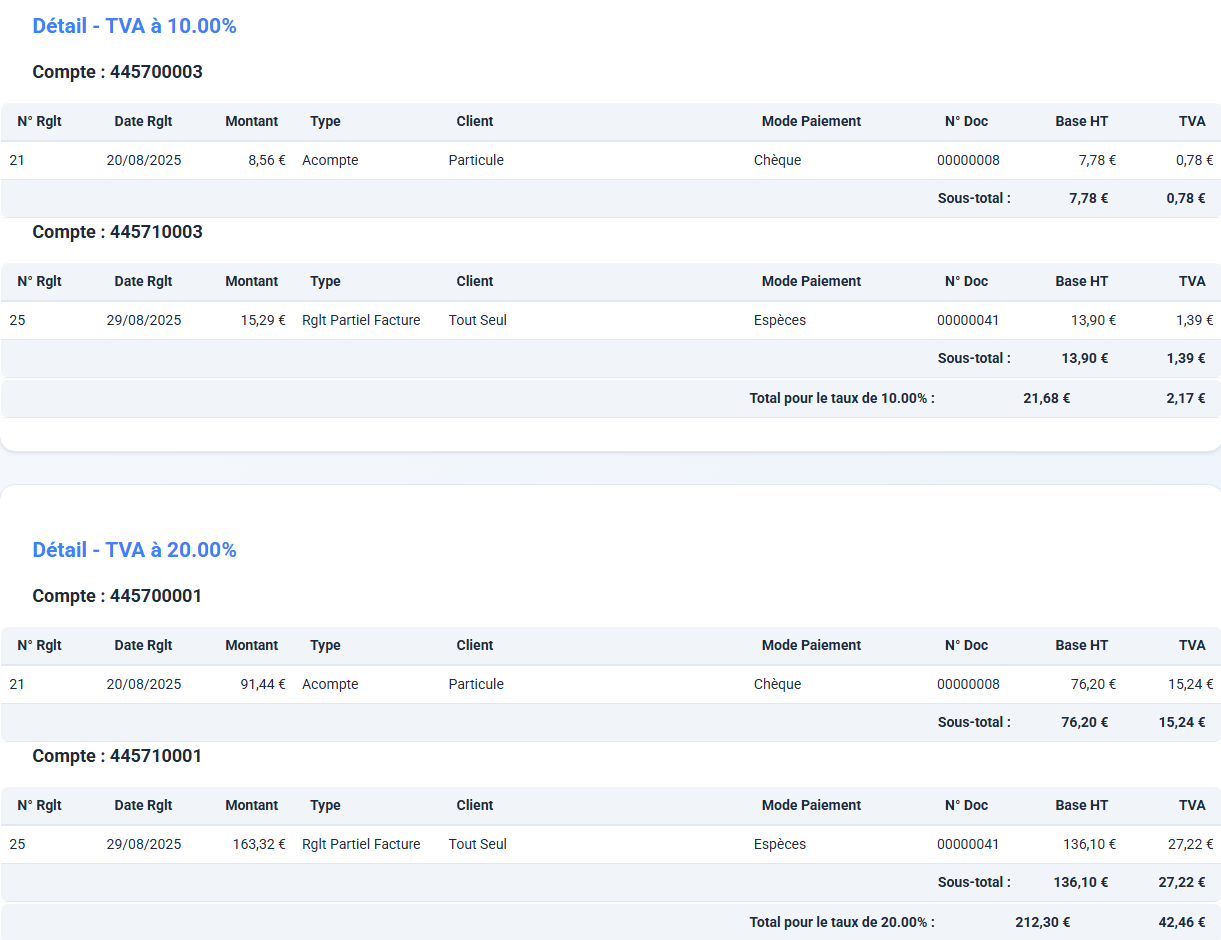Click "N° Doc" header in account 445710003 table
Viewport: 1221px width, 940px height.
966,281
